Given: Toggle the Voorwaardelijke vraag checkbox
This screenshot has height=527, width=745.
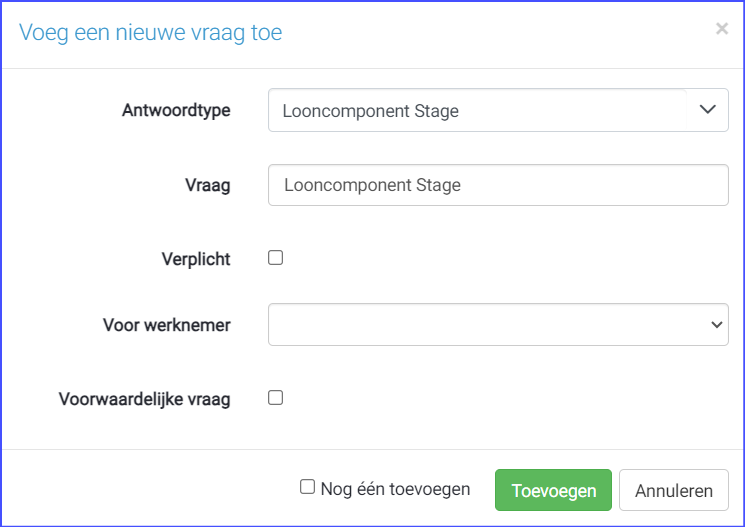Looking at the screenshot, I should click(276, 398).
